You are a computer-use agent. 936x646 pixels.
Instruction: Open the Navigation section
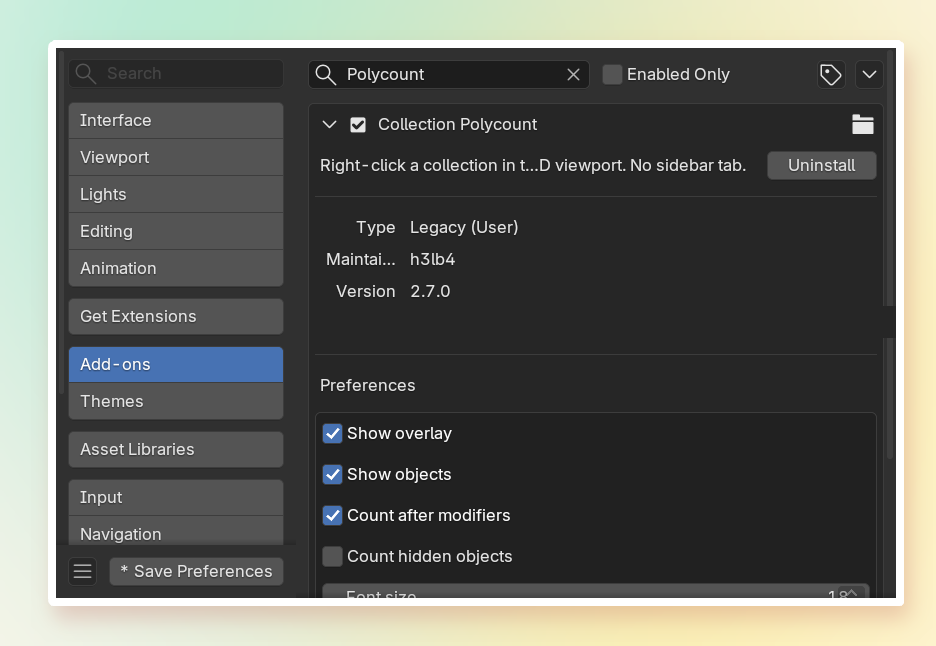[x=176, y=531]
